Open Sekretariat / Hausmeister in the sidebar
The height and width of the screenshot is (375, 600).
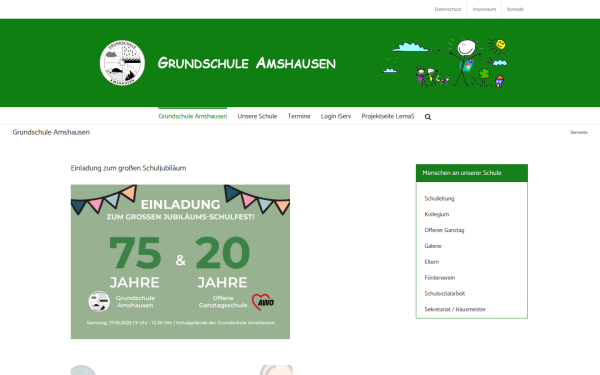[x=455, y=309]
